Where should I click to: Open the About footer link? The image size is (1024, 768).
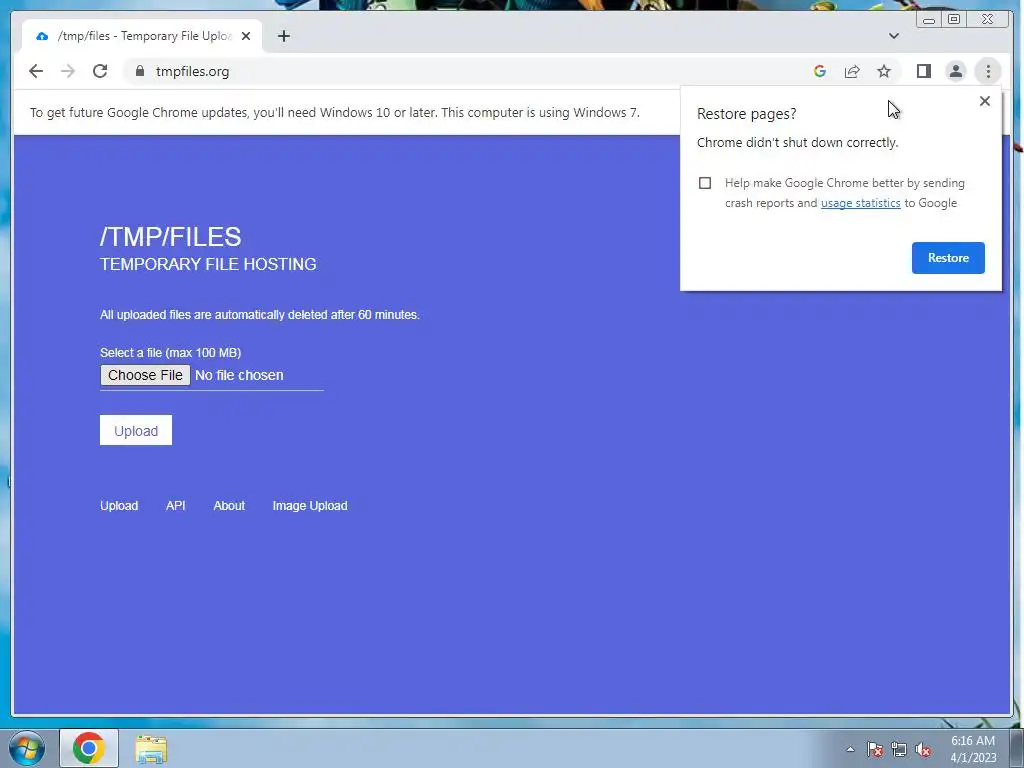(229, 505)
